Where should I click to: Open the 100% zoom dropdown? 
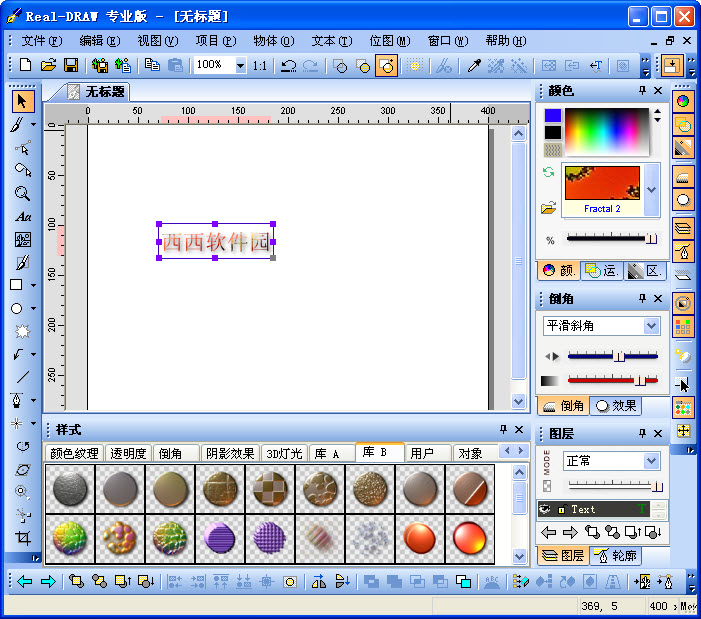[x=240, y=65]
